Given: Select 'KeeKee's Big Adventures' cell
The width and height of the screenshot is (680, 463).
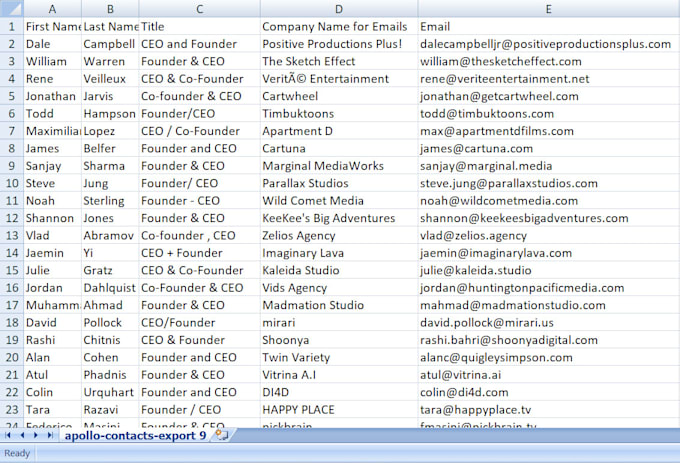Looking at the screenshot, I should coord(339,218).
